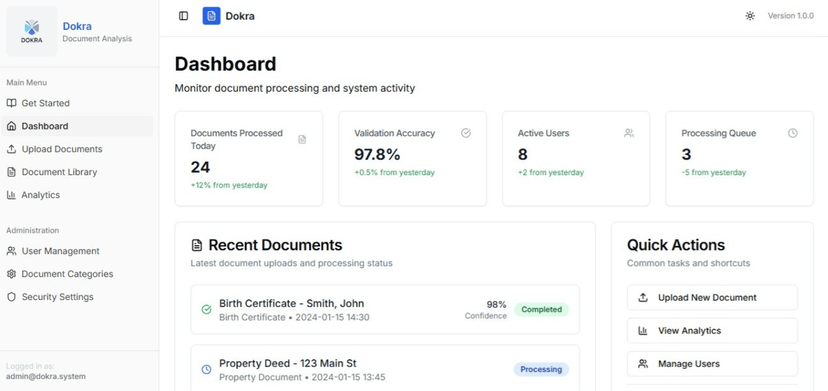Click the users icon on Active Users card

pos(629,133)
